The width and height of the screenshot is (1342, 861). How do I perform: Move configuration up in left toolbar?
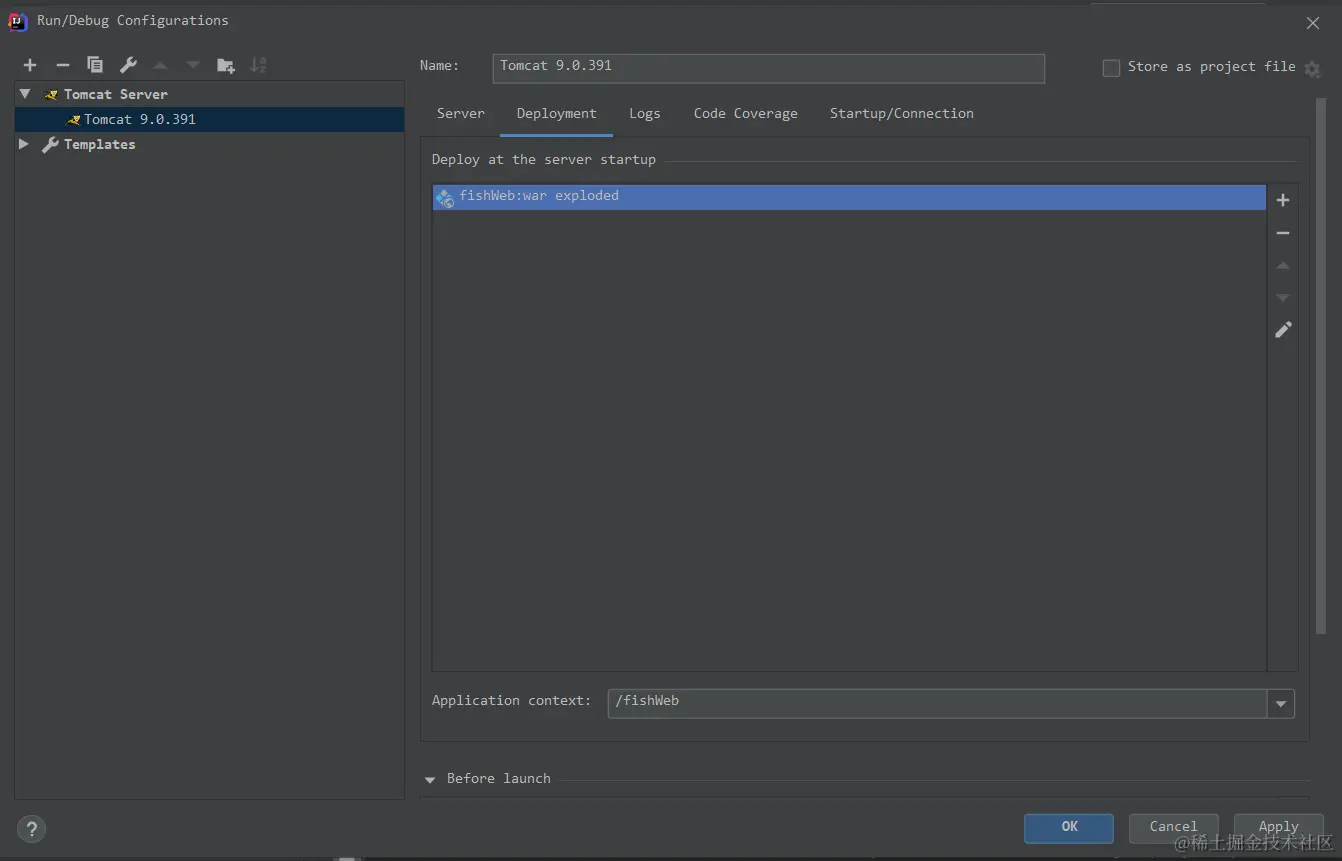(160, 65)
